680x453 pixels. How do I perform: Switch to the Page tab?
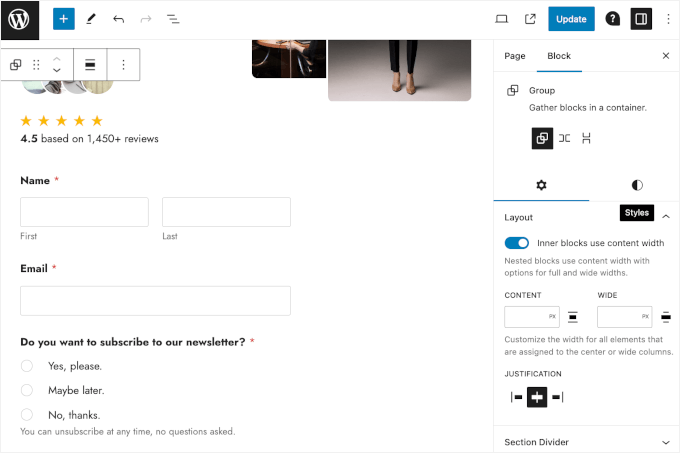click(x=515, y=56)
